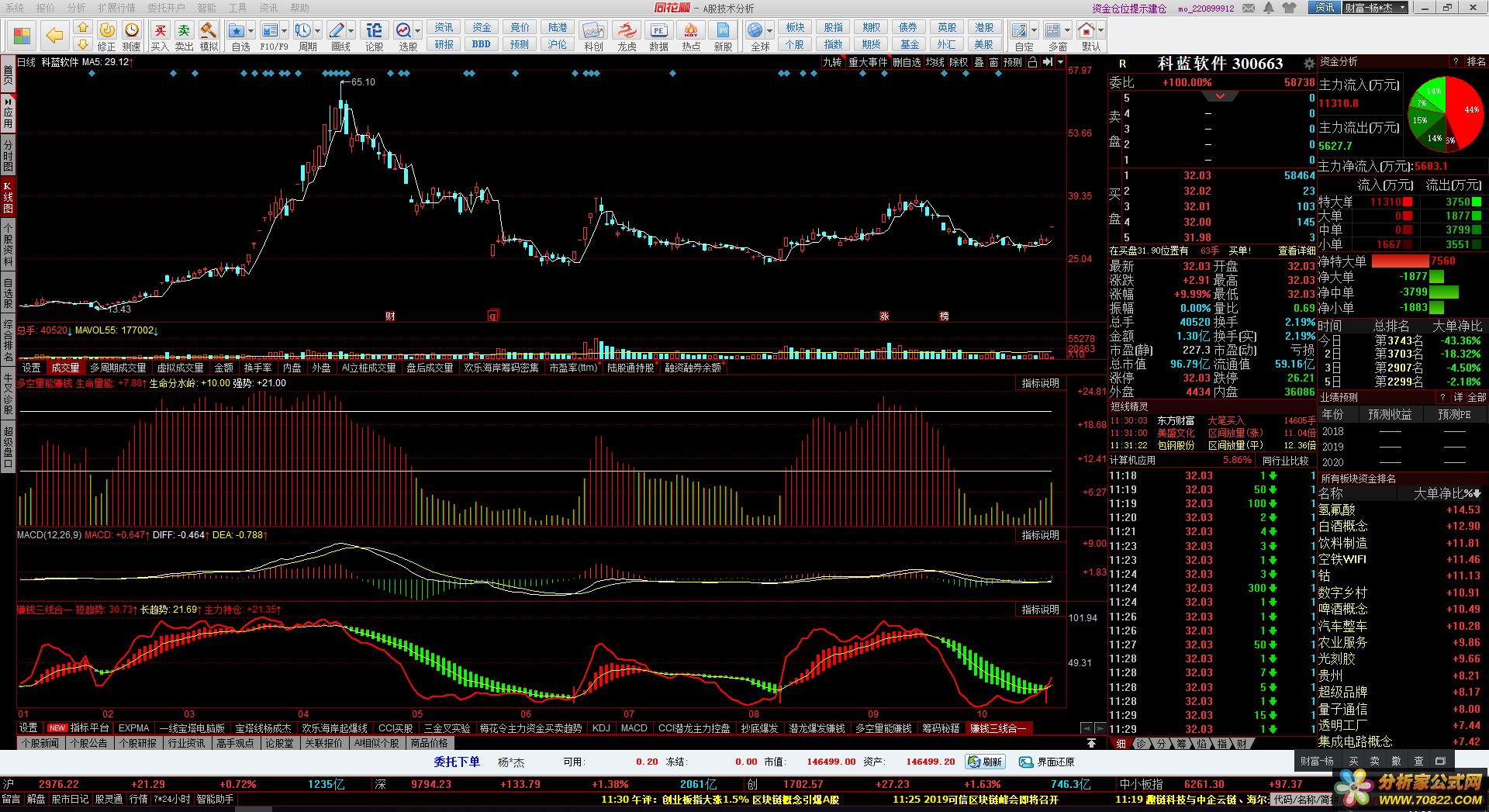Select the KDJ indicator tab

pyautogui.click(x=601, y=728)
